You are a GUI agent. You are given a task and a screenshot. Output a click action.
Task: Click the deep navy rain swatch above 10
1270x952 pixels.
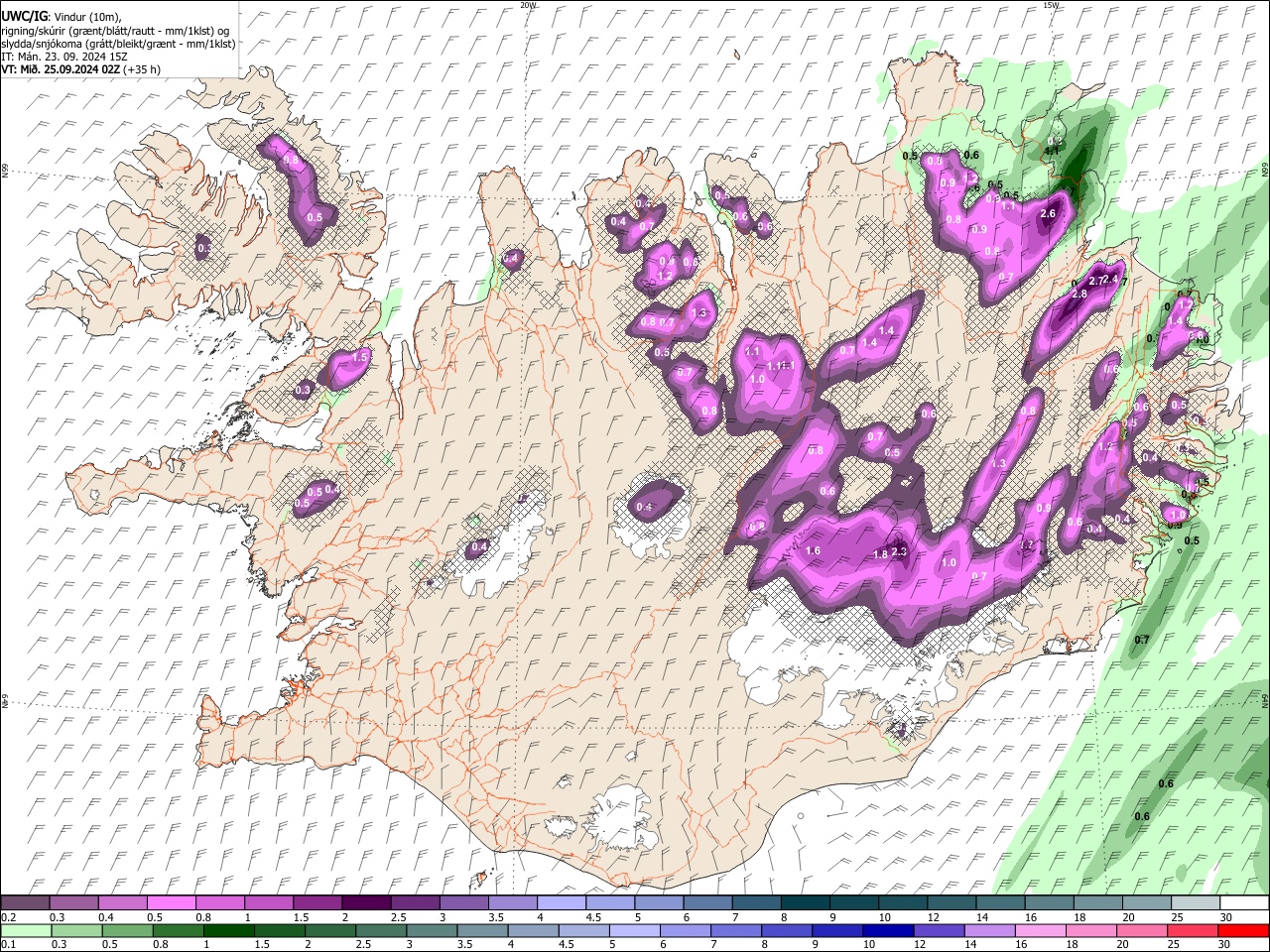(x=887, y=930)
